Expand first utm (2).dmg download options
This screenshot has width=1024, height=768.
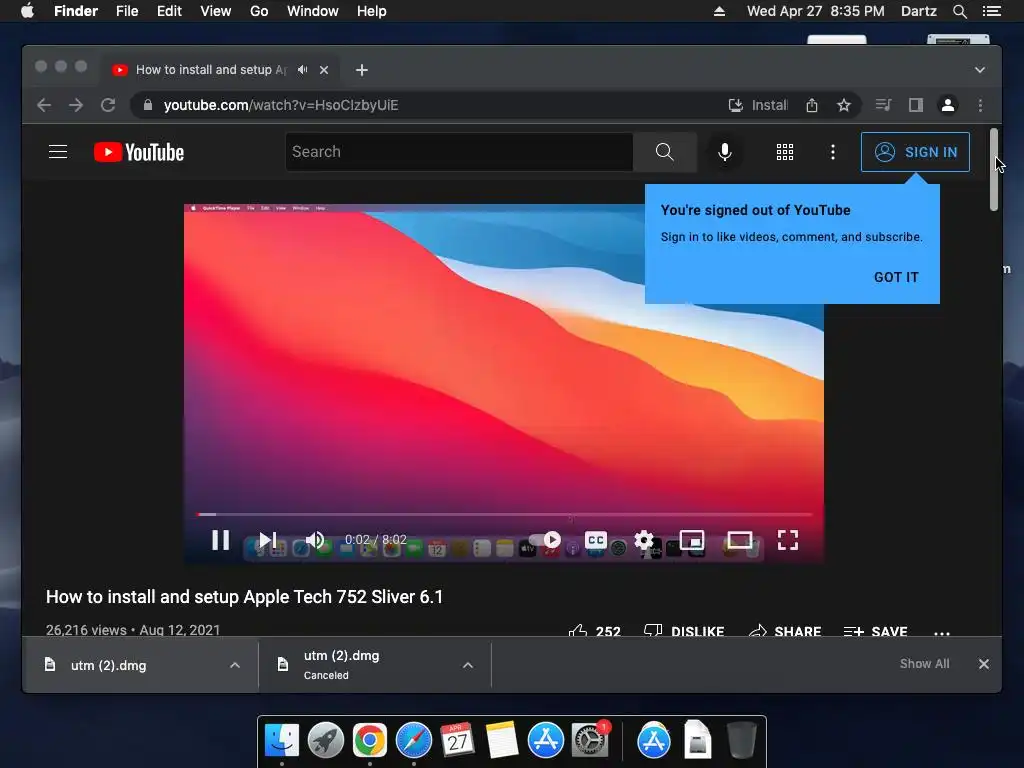click(x=235, y=665)
